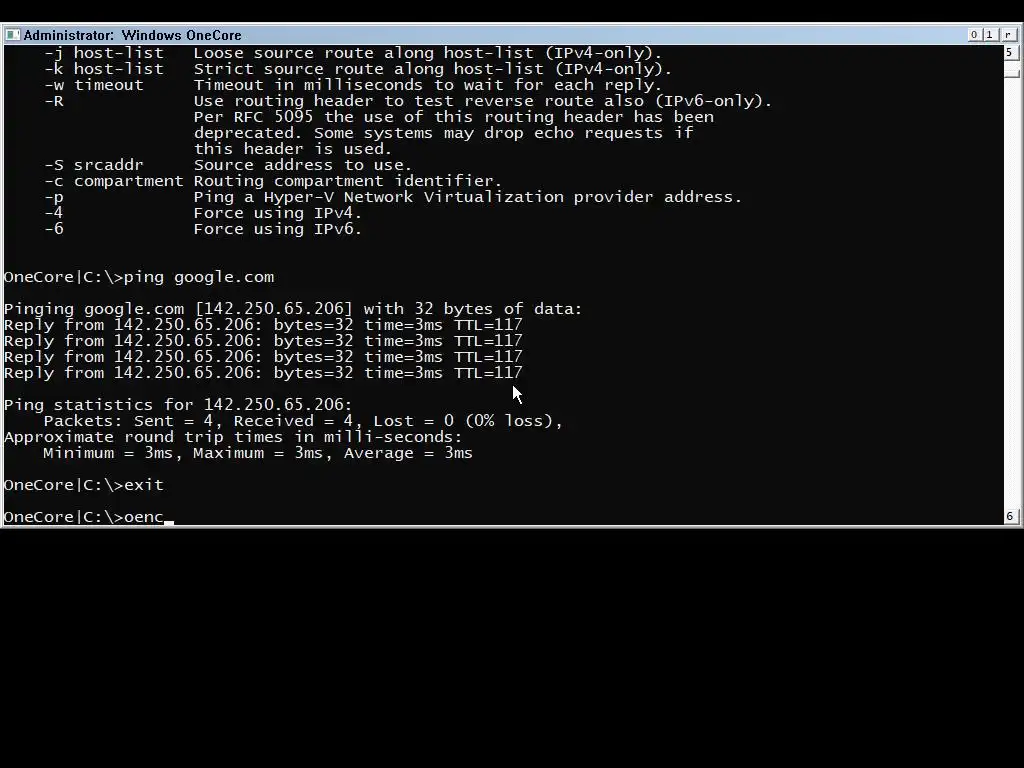
Task: Click the '-R' routing header option
Action: (408, 101)
